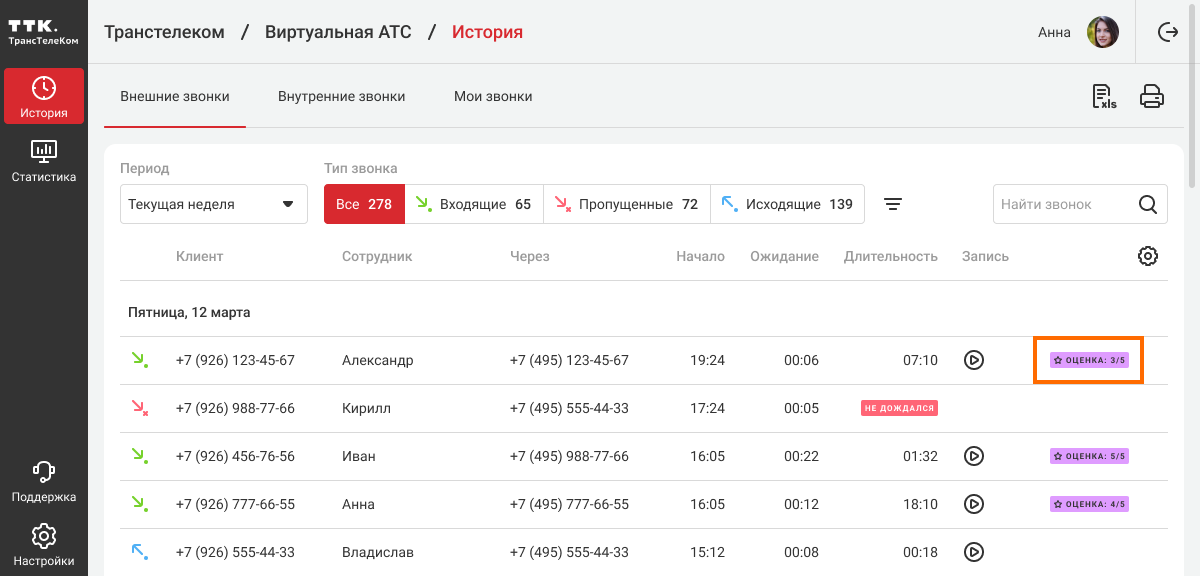Image resolution: width=1200 pixels, height=576 pixels.
Task: Filter by Исходящие calls
Action: [x=787, y=204]
